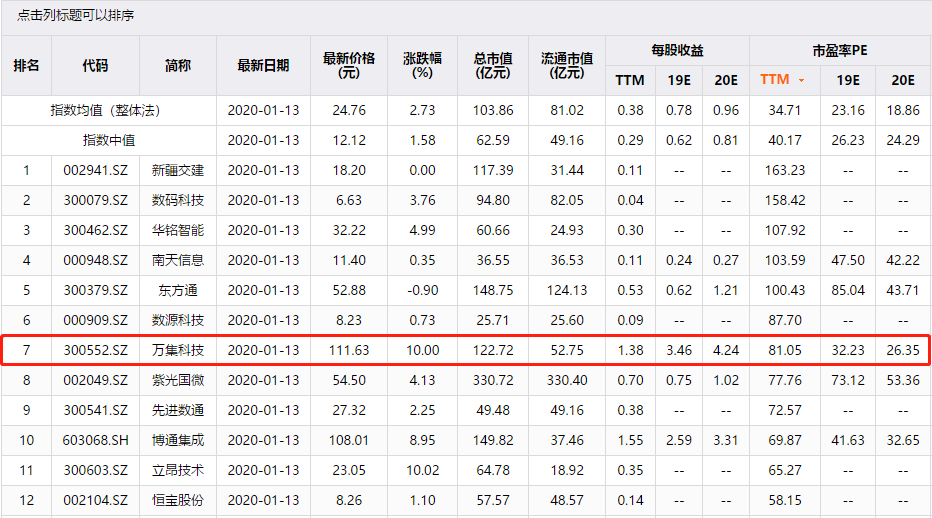Screen dimensions: 932x518
Task: Open stock 先进数通
Action: click(178, 410)
